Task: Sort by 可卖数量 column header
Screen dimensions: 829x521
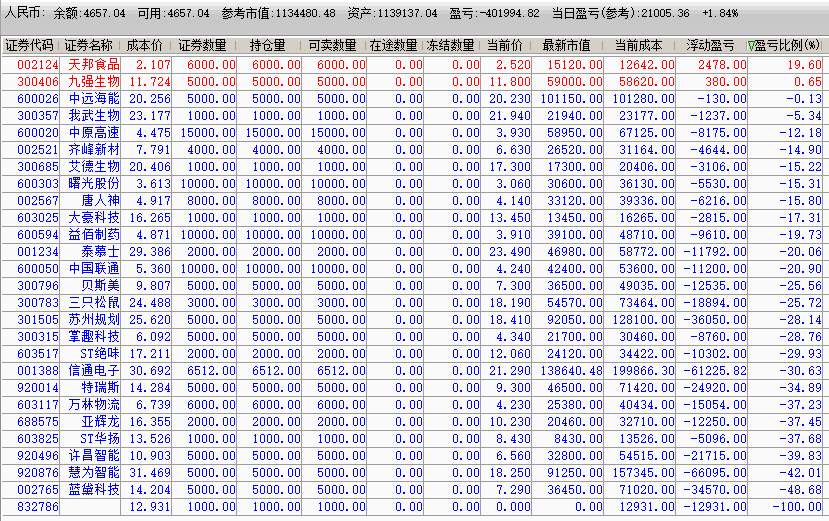Action: 333,45
